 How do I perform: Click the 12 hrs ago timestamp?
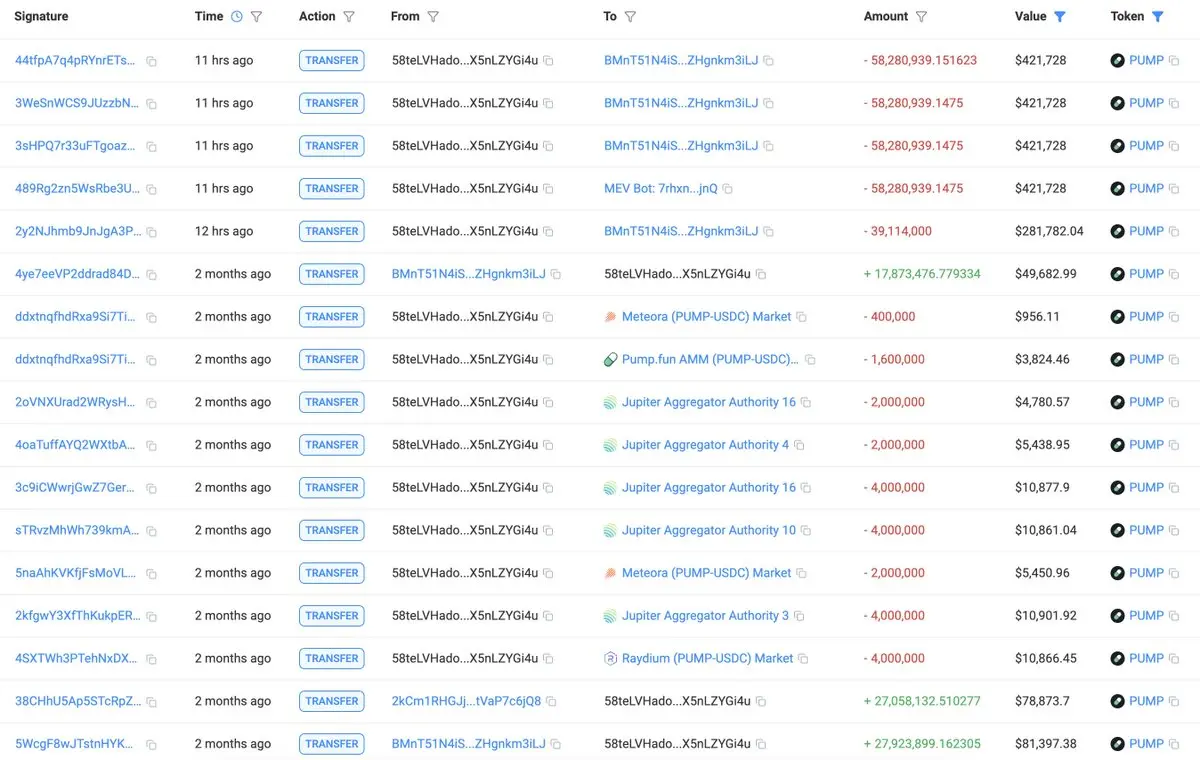[224, 231]
